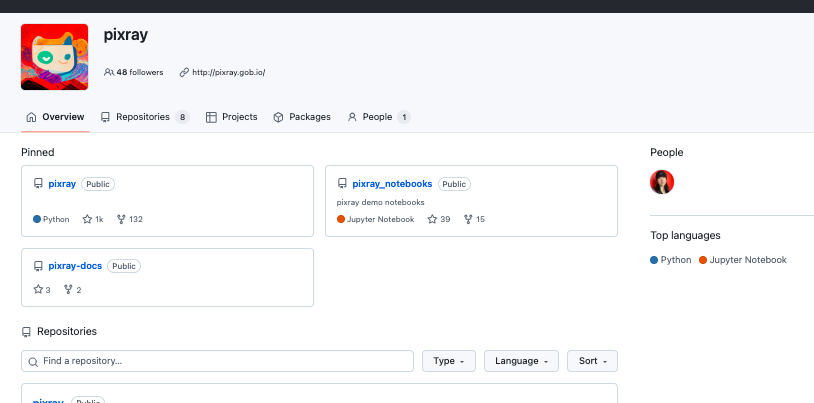The height and width of the screenshot is (403, 814).
Task: Expand the Type filter dropdown
Action: click(449, 361)
